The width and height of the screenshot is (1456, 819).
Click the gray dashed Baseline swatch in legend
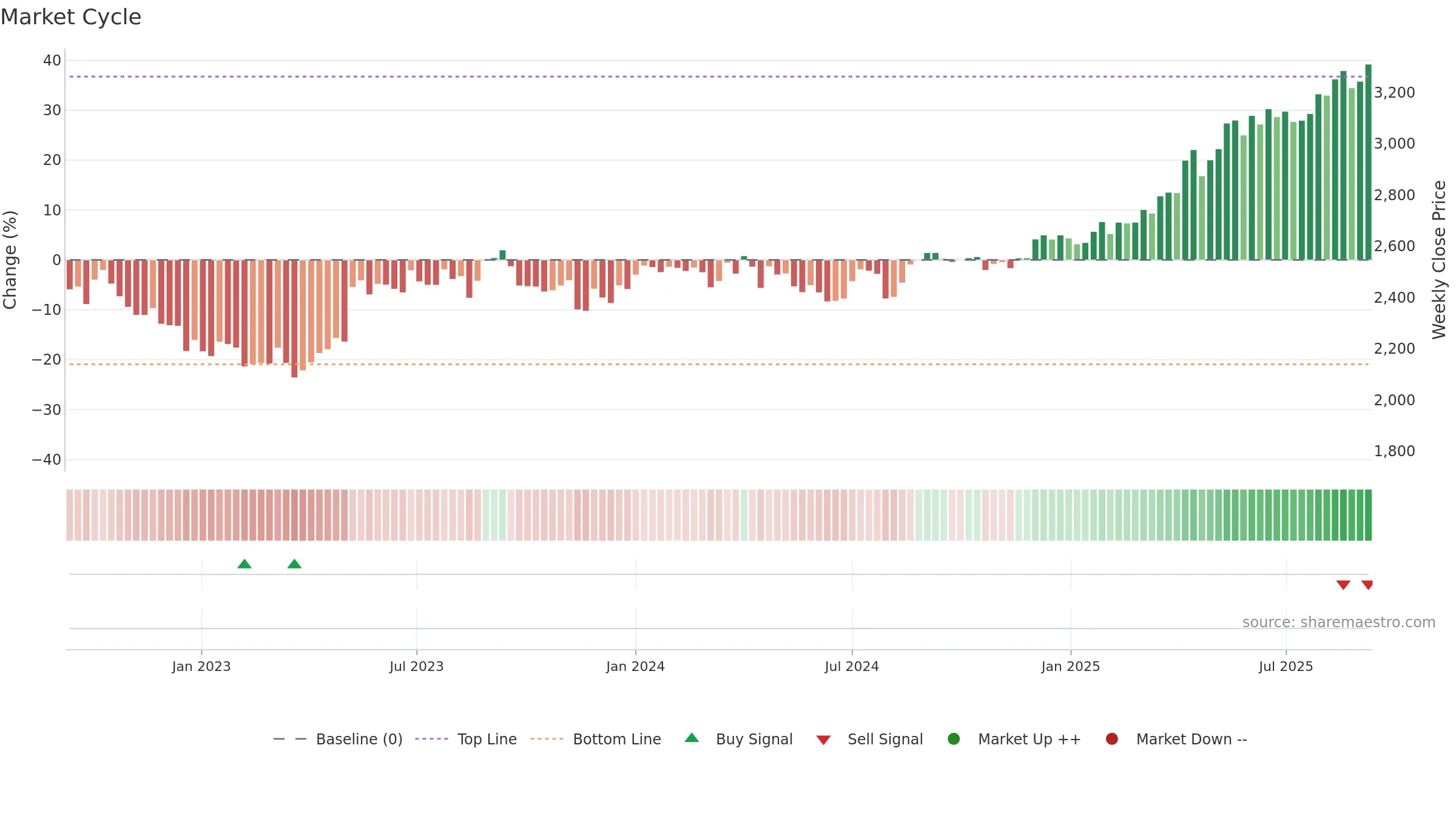[x=290, y=739]
